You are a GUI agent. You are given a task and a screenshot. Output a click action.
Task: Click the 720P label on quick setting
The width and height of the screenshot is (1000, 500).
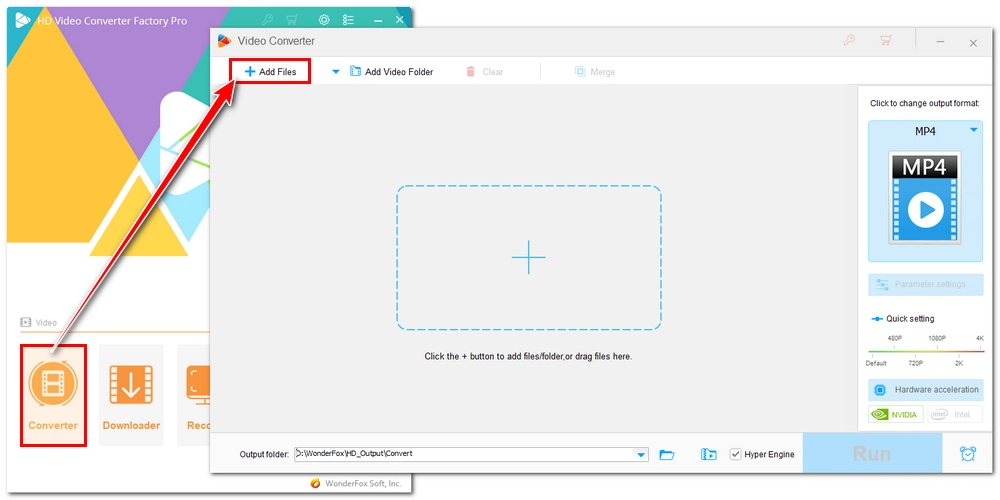916,363
